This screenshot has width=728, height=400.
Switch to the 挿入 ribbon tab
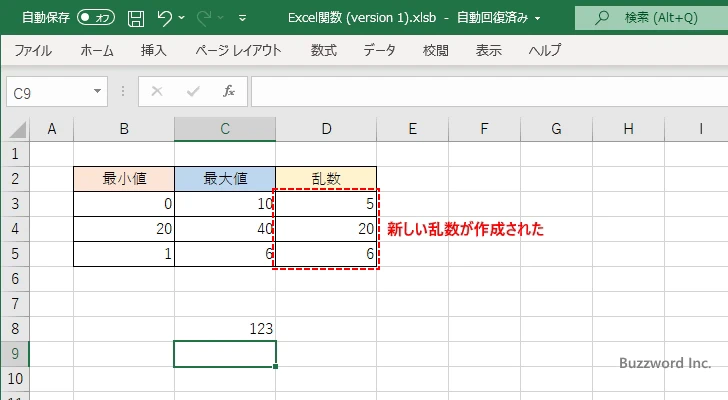point(153,50)
